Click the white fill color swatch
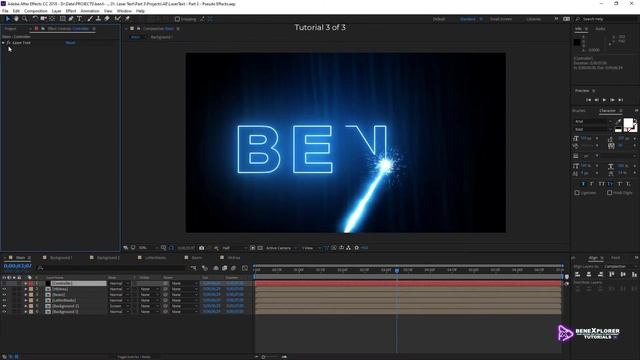The image size is (640, 360). (628, 123)
